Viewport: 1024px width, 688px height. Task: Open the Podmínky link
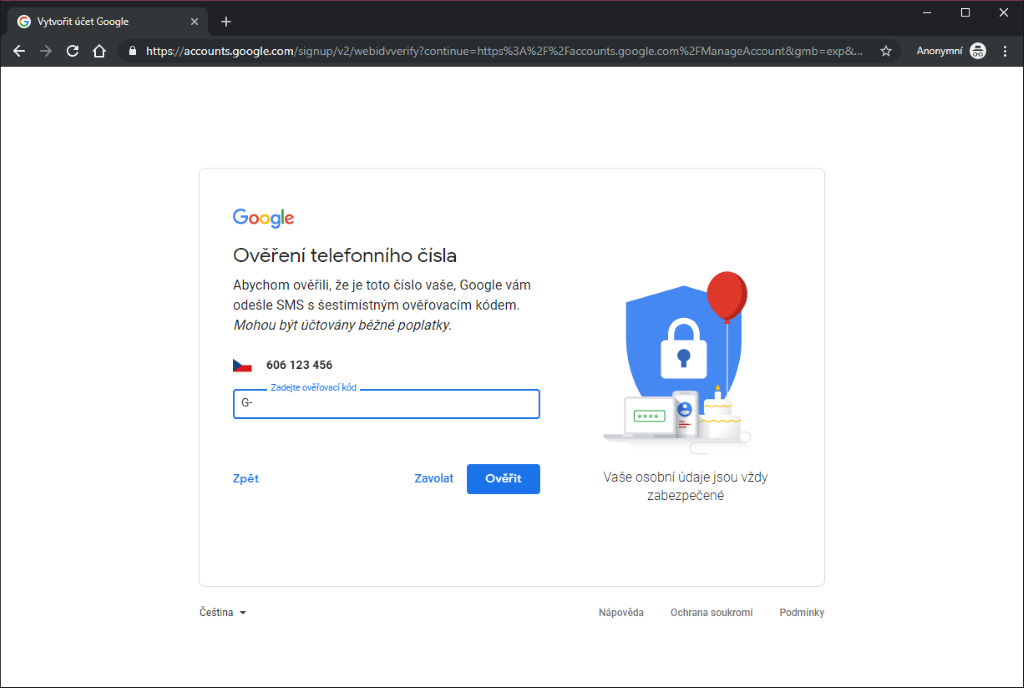[x=801, y=612]
